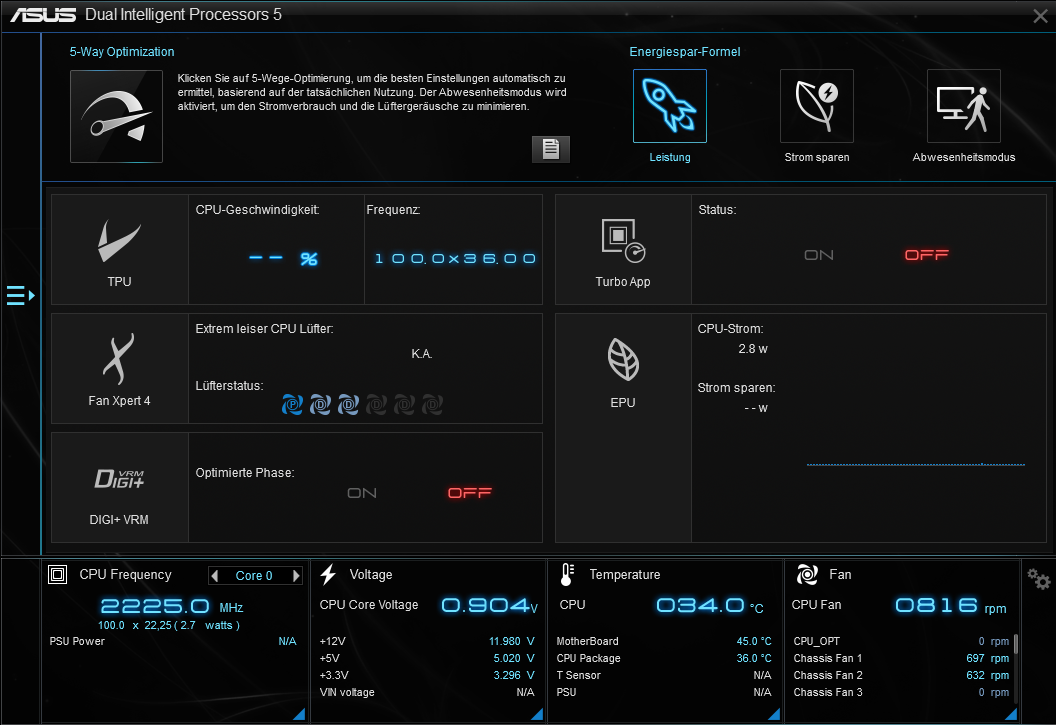1056x725 pixels.
Task: Expand the Voltage panel corner triangle
Action: coord(537,714)
